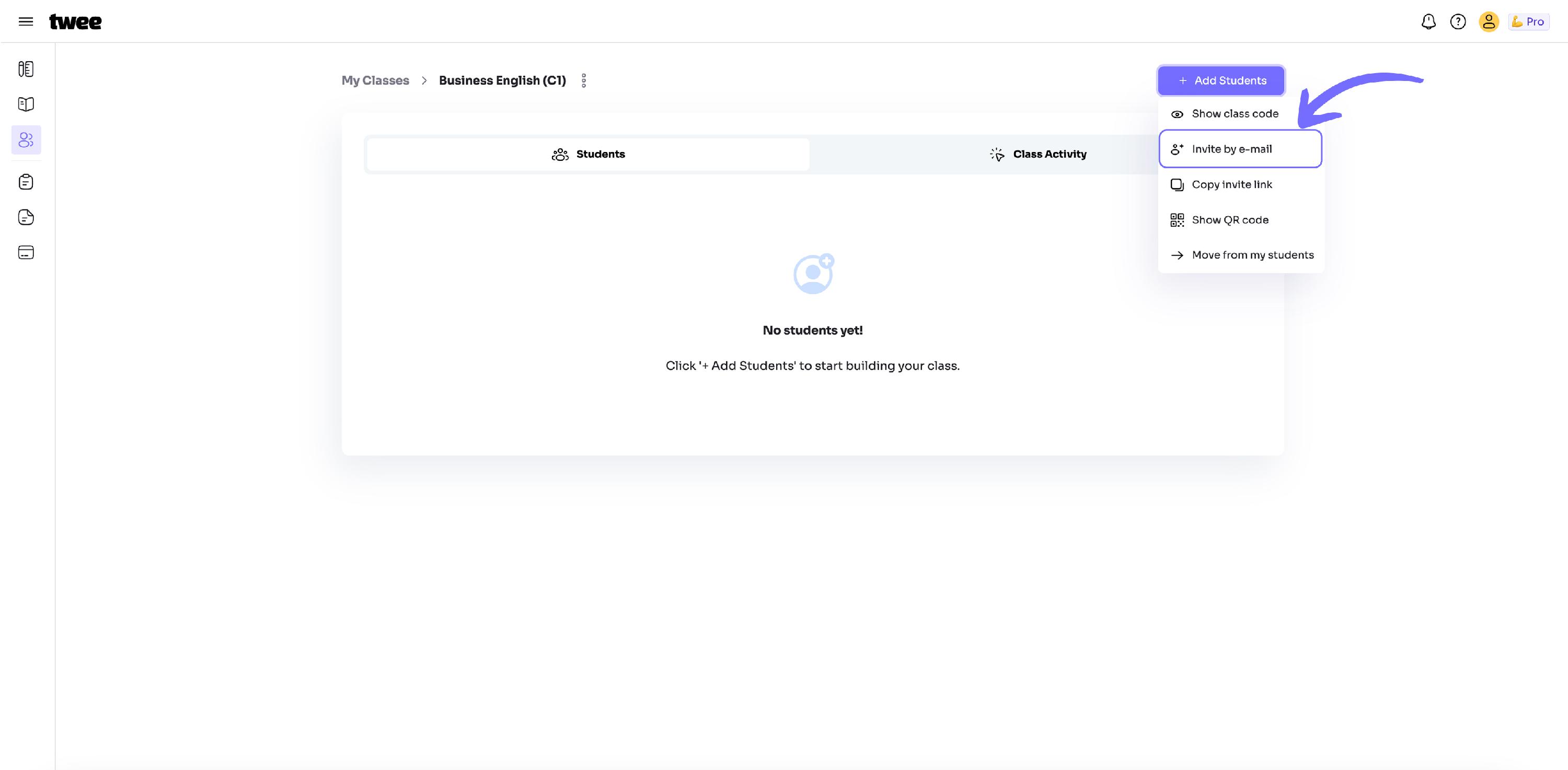
Task: Open the sticker-note sidebar icon
Action: click(x=26, y=217)
